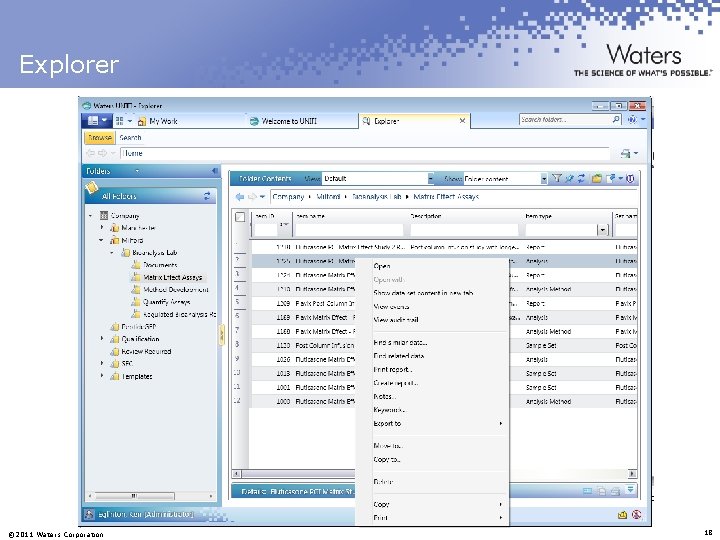Choose Create report from the context menu
Image resolution: width=720 pixels, height=540 pixels.
[395, 383]
